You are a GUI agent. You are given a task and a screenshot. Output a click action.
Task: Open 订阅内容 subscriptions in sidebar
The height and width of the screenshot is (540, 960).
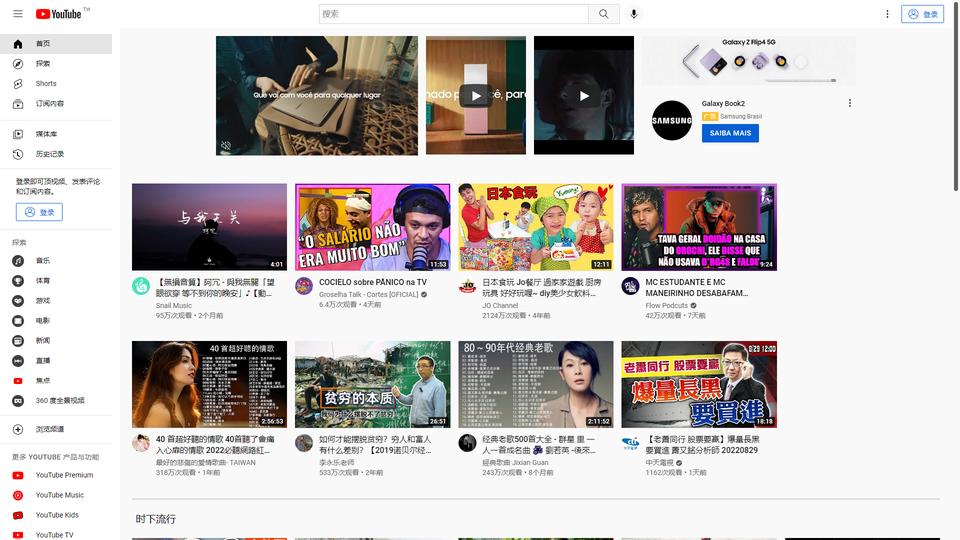56,104
